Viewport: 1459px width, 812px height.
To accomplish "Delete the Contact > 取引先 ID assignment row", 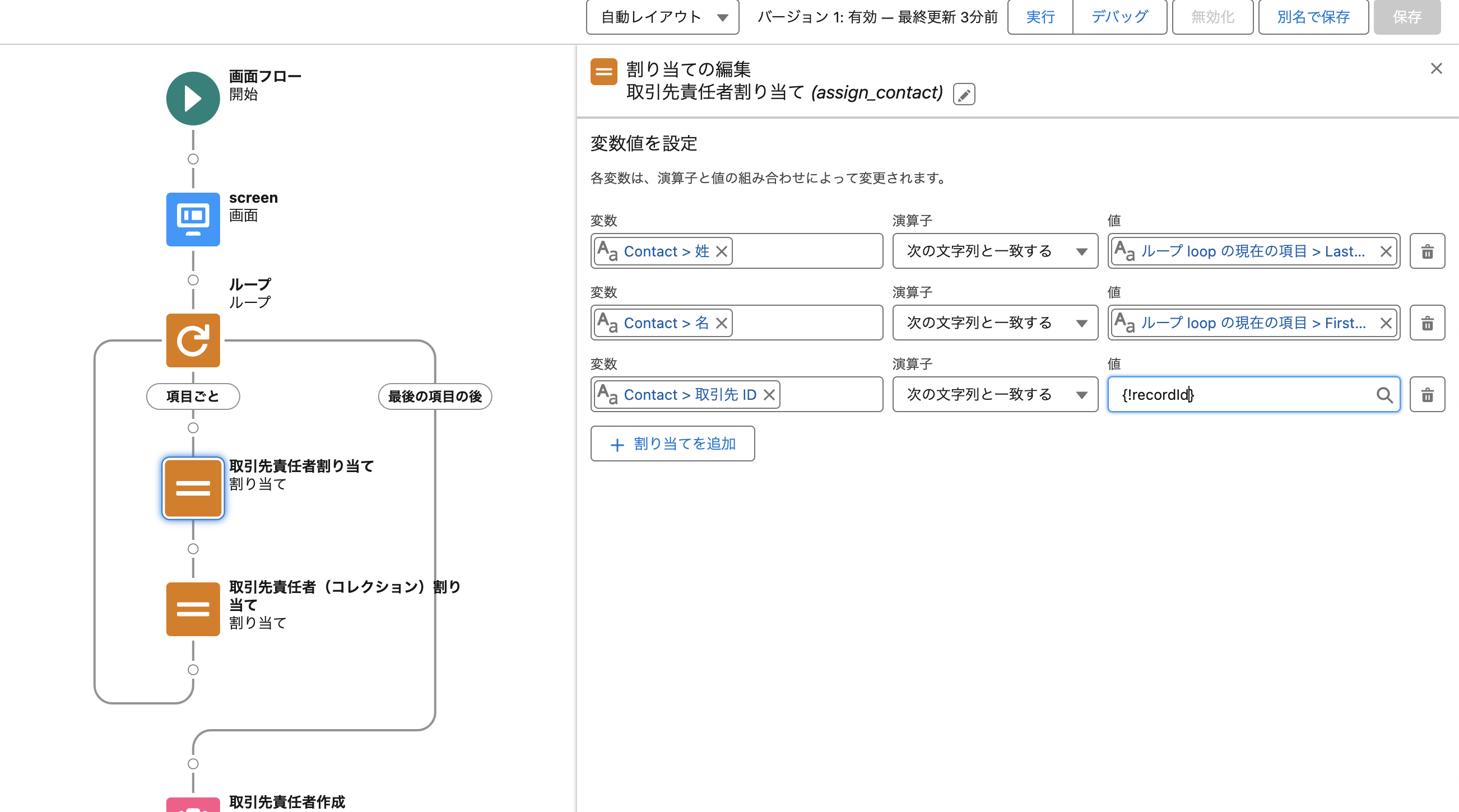I will pos(1427,395).
